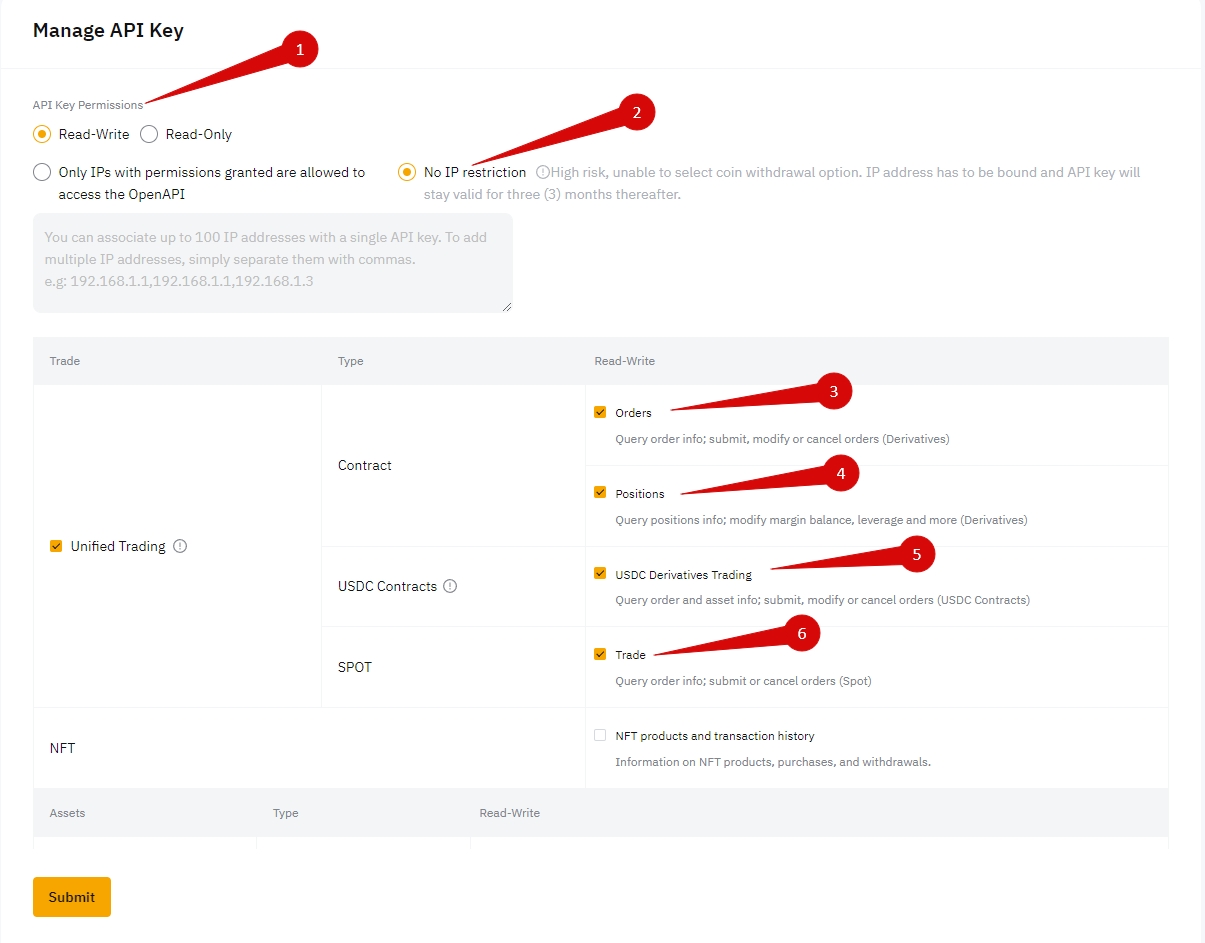
Task: Click the red number 2 marker
Action: tap(637, 112)
